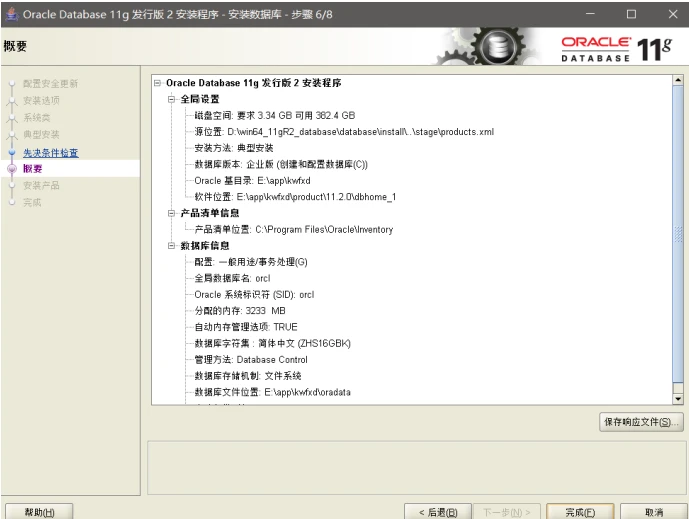Select the 分配的内存: 3233 MB row

(x=240, y=311)
